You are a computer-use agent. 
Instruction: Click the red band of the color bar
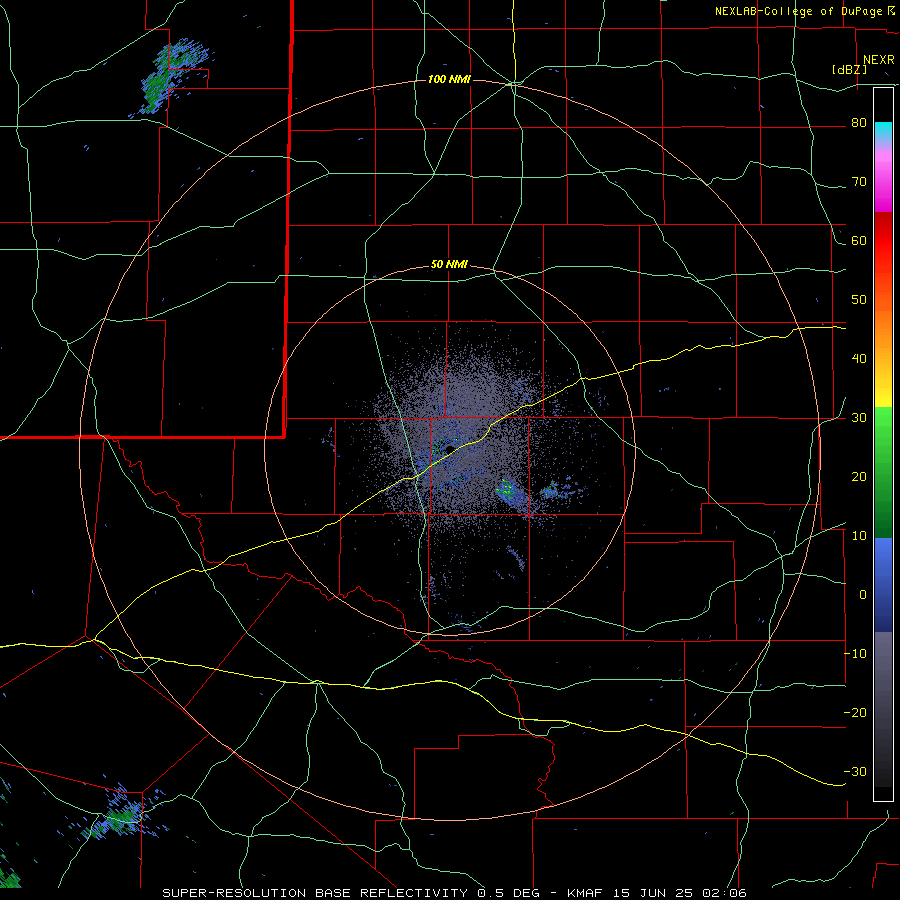(x=883, y=241)
